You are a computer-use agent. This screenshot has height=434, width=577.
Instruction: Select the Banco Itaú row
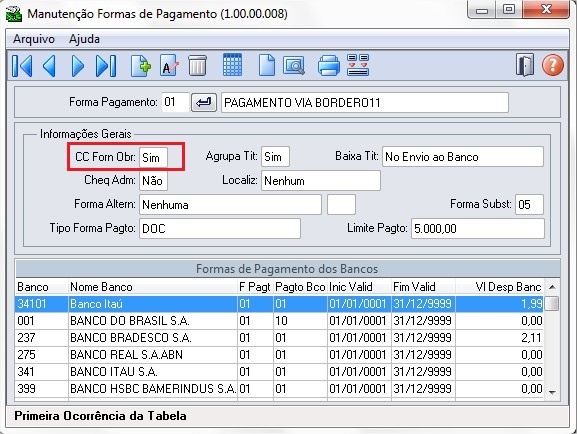tap(279, 304)
